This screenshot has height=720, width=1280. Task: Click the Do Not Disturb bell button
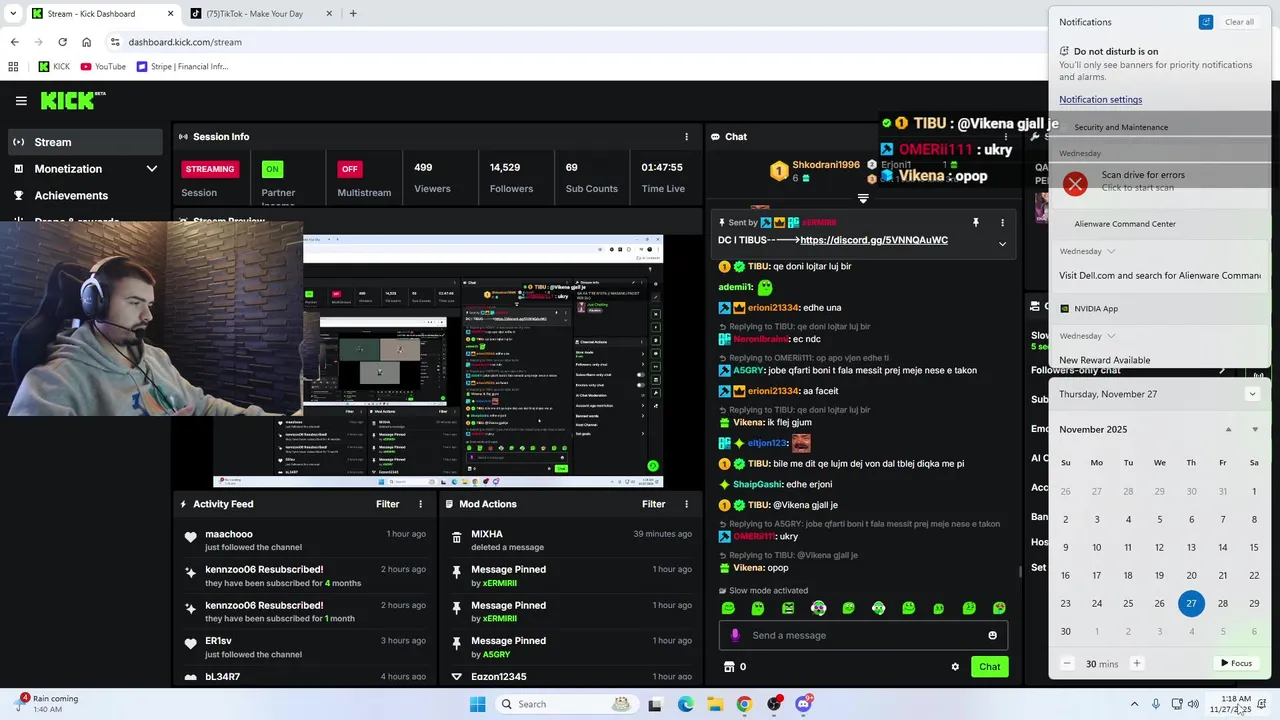(1206, 22)
